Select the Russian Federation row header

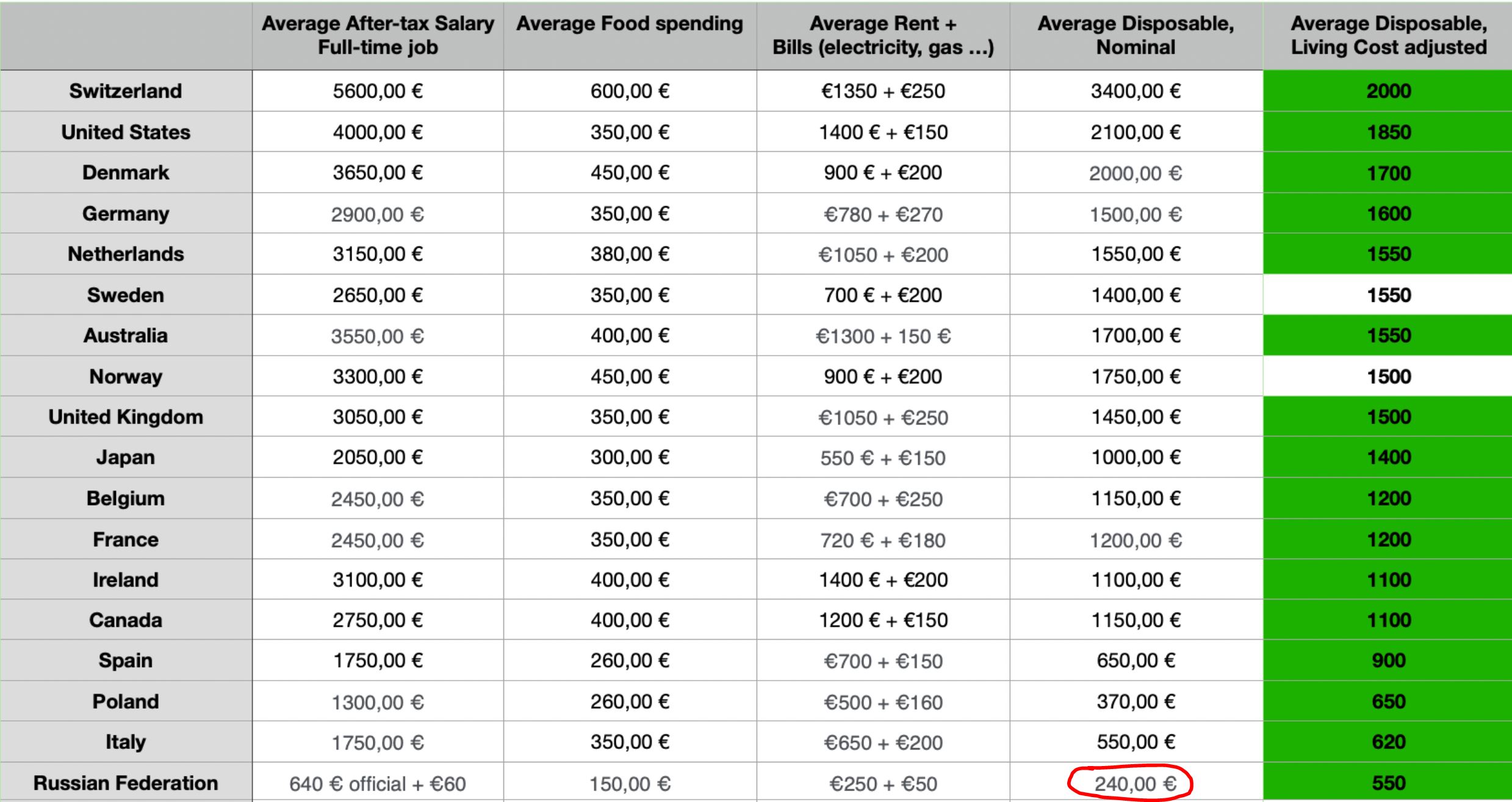[126, 782]
